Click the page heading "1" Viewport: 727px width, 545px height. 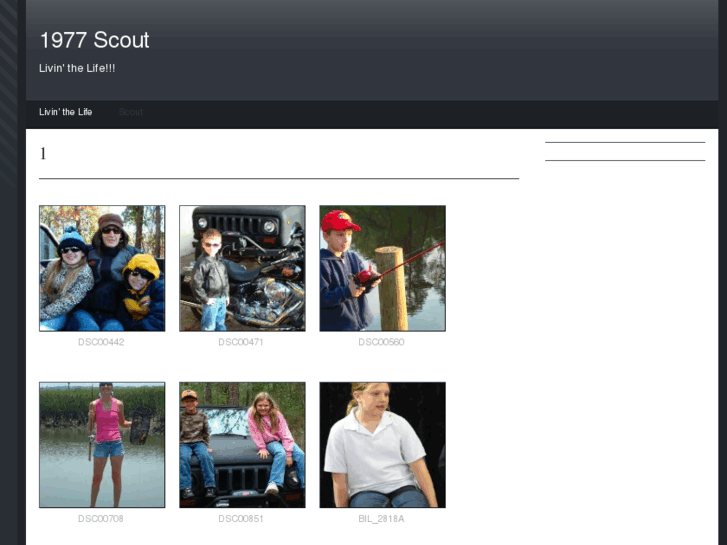pos(43,154)
